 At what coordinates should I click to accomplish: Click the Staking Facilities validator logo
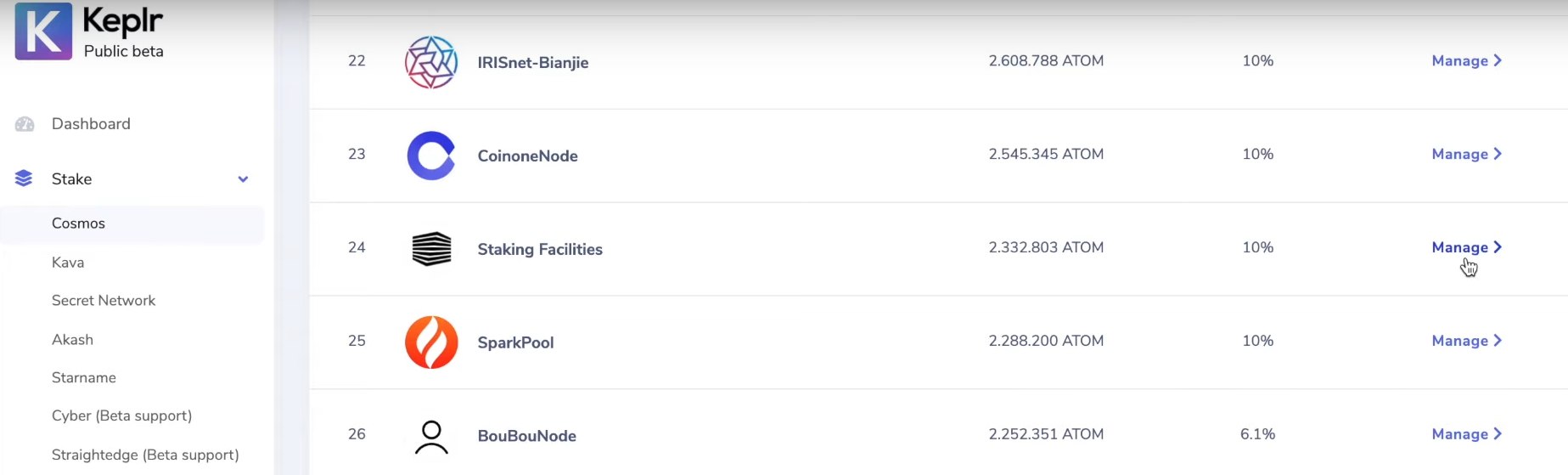[431, 249]
